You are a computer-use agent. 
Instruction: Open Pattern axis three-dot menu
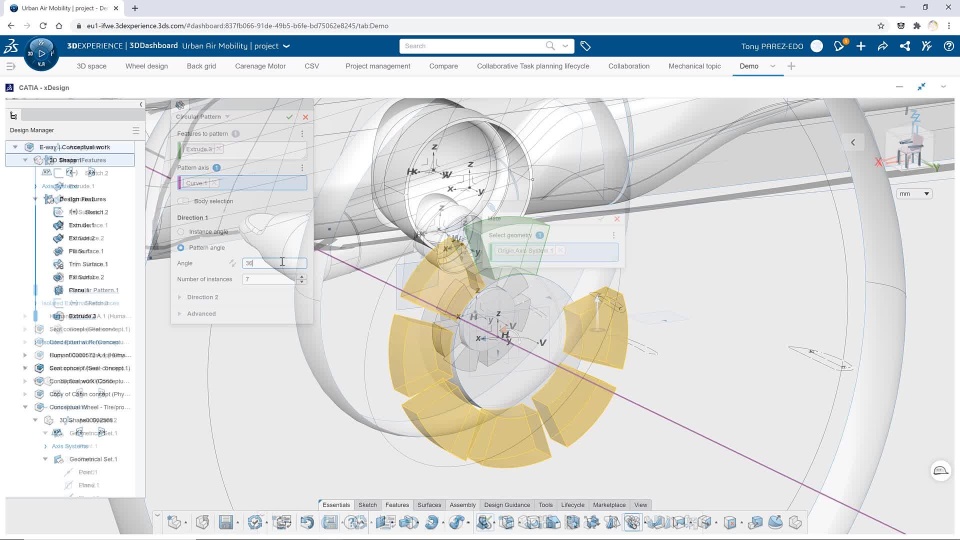(302, 167)
